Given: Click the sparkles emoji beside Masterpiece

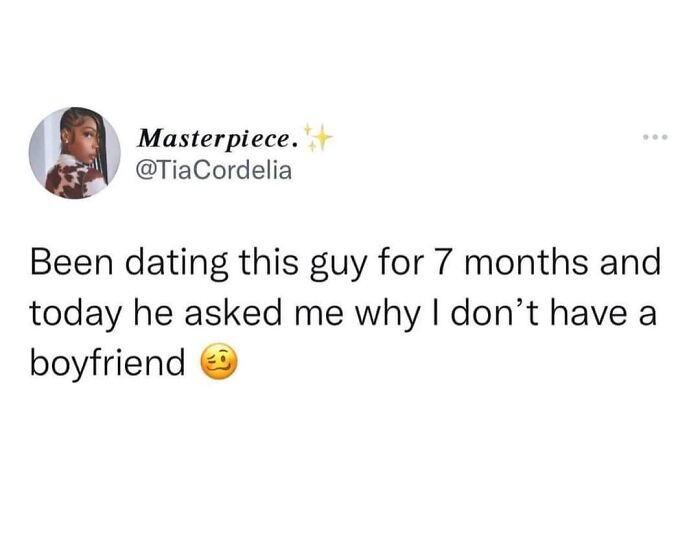Looking at the screenshot, I should 317,137.
